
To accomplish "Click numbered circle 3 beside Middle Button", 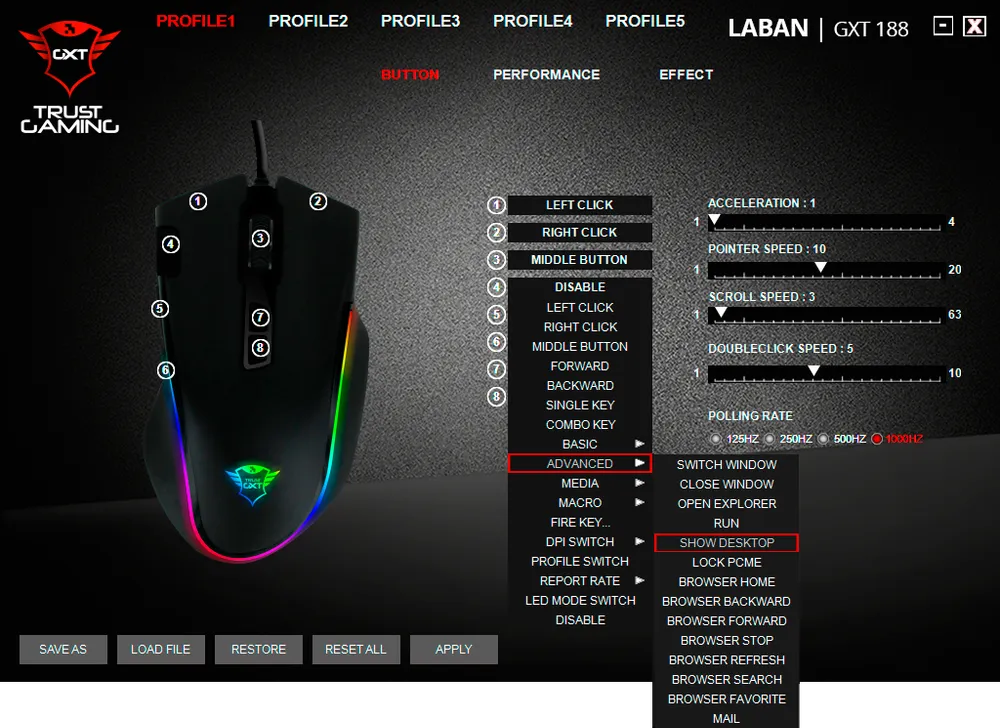I will click(x=496, y=259).
